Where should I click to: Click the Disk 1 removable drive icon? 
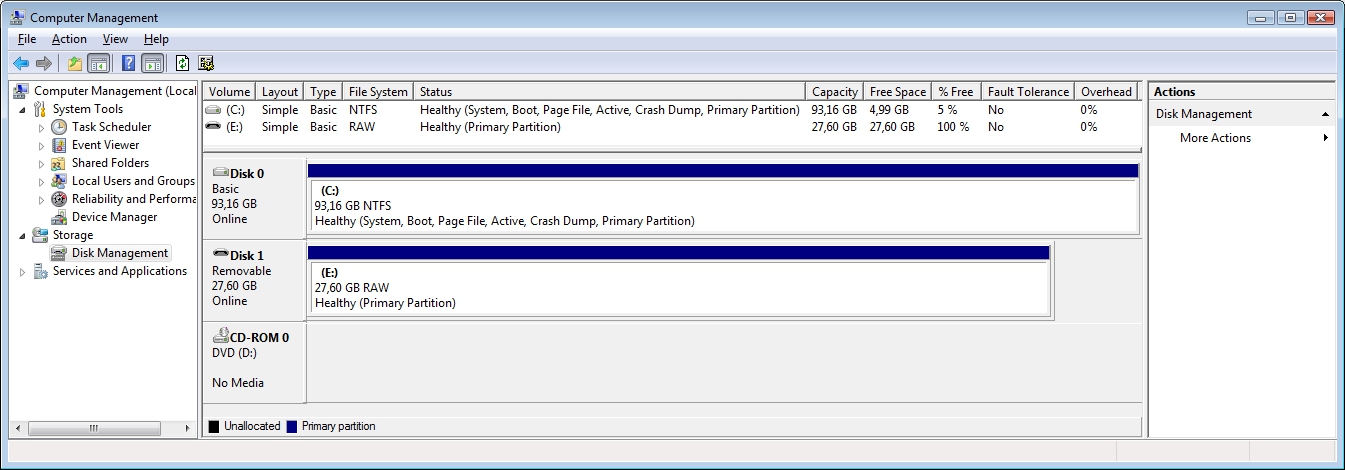tap(221, 254)
